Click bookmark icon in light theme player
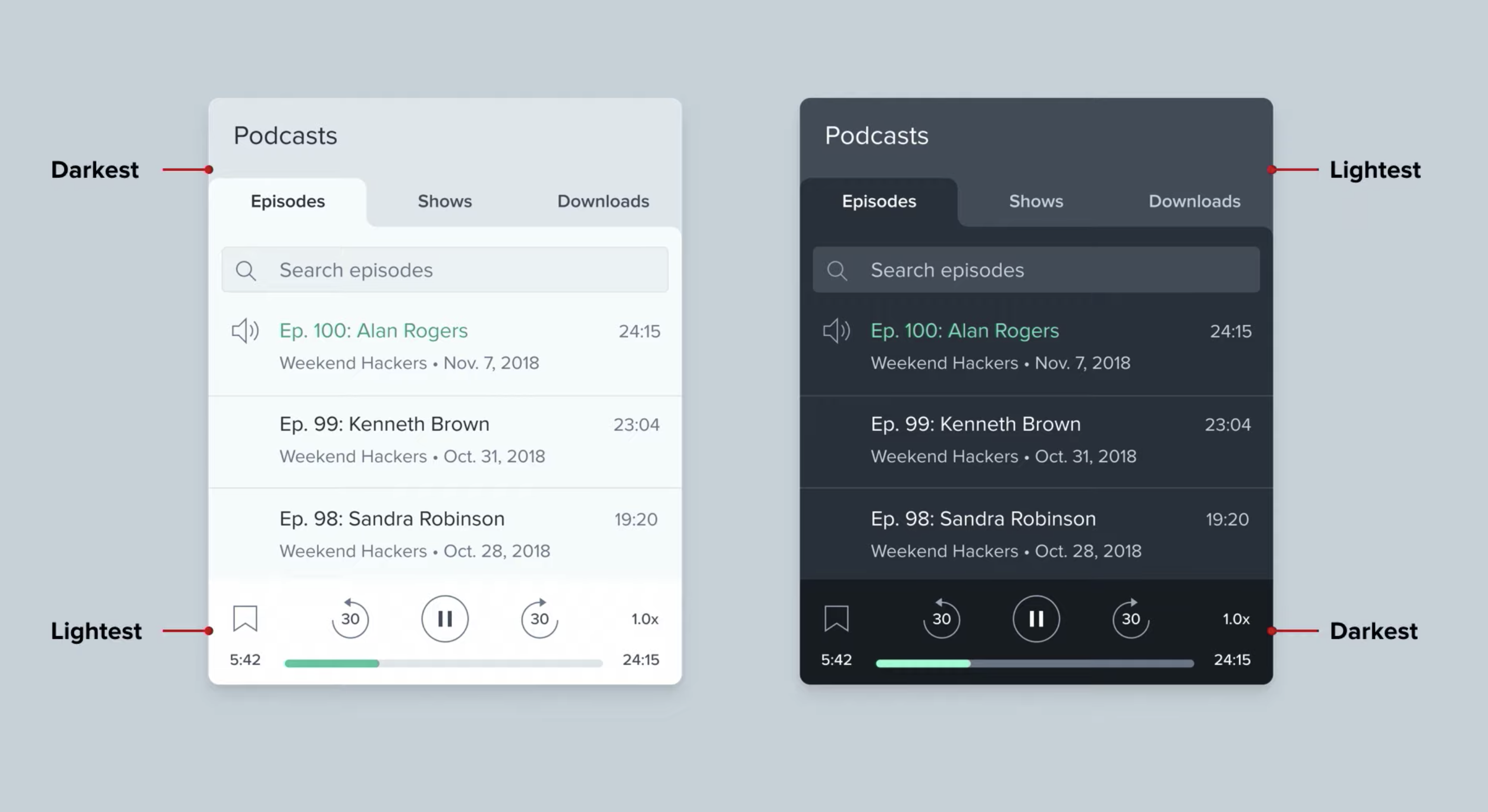This screenshot has height=812, width=1488. click(245, 619)
